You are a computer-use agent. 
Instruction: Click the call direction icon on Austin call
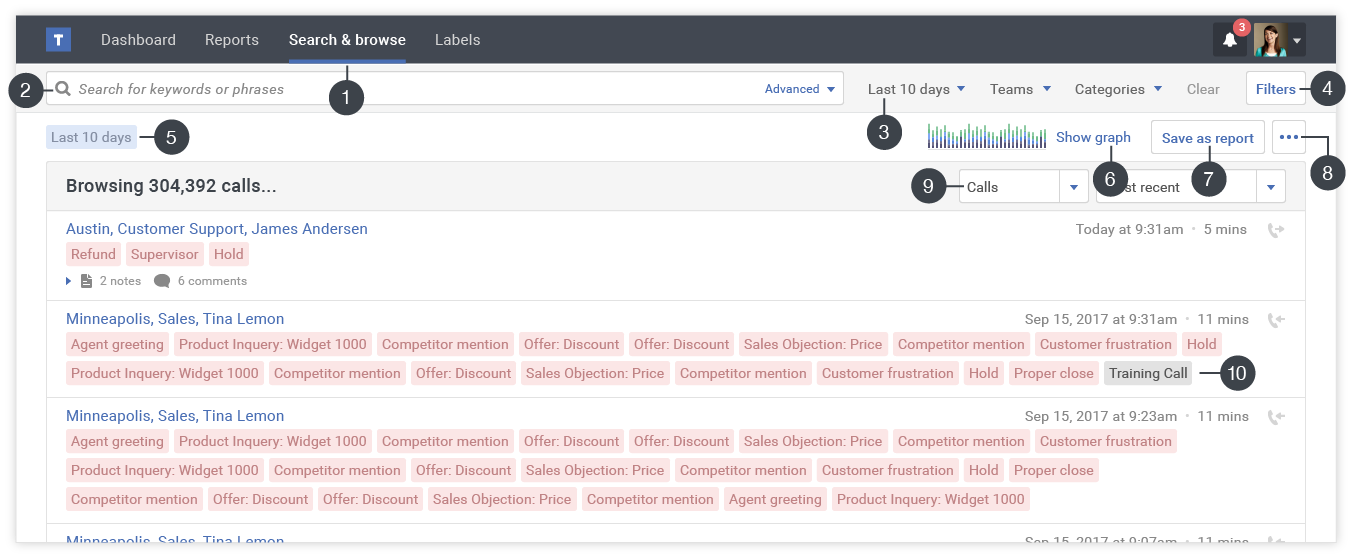tap(1275, 230)
